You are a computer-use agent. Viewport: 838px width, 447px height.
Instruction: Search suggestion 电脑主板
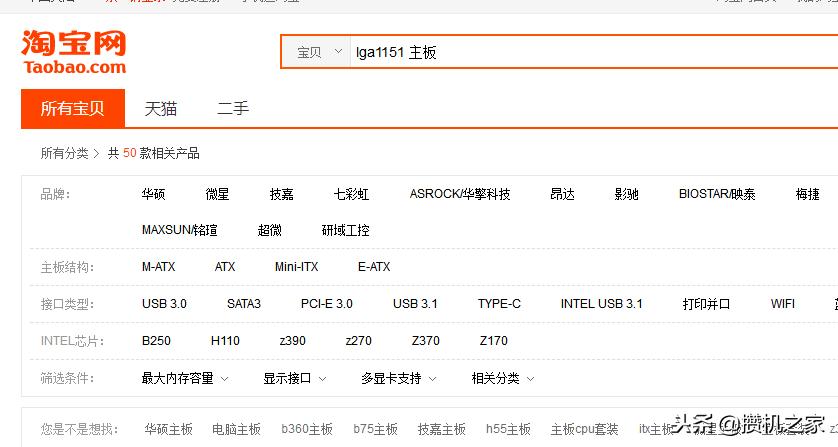(236, 429)
